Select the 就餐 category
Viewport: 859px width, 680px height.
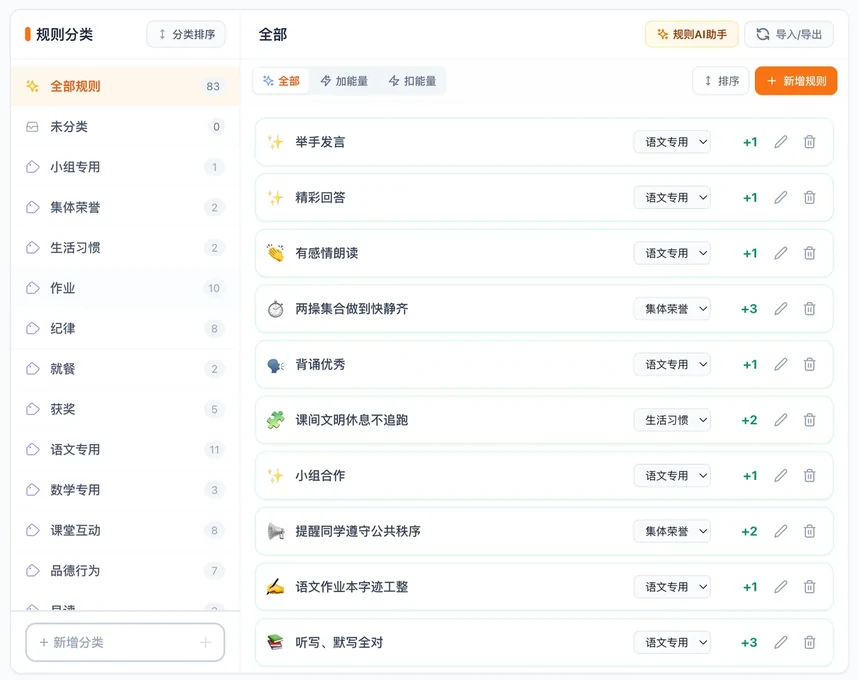[125, 369]
